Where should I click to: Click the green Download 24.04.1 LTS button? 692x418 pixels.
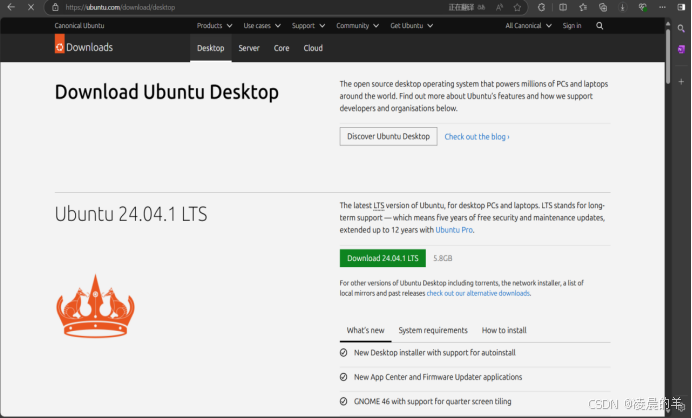(383, 258)
